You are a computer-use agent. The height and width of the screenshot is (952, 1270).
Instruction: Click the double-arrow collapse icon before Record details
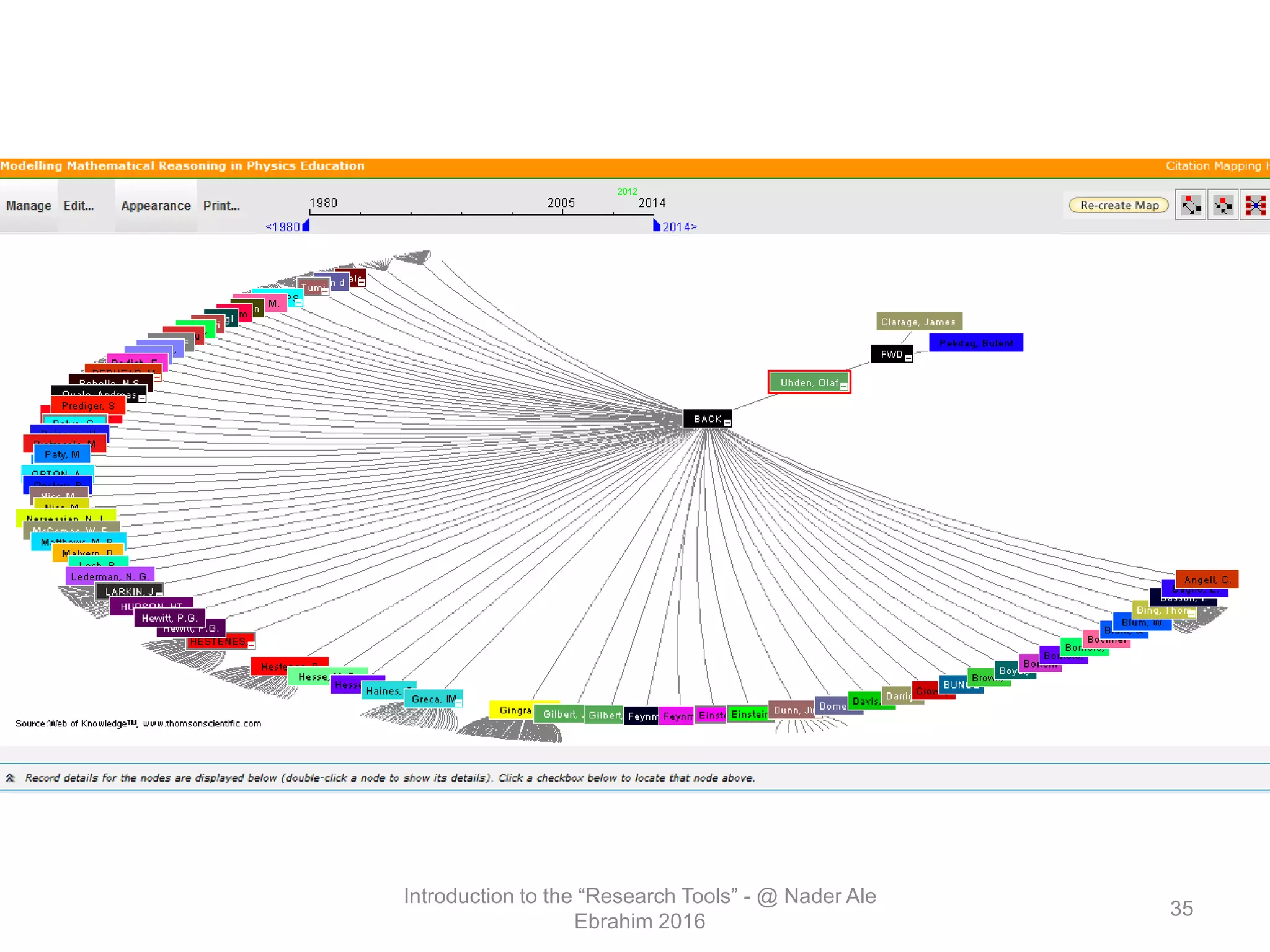[11, 778]
